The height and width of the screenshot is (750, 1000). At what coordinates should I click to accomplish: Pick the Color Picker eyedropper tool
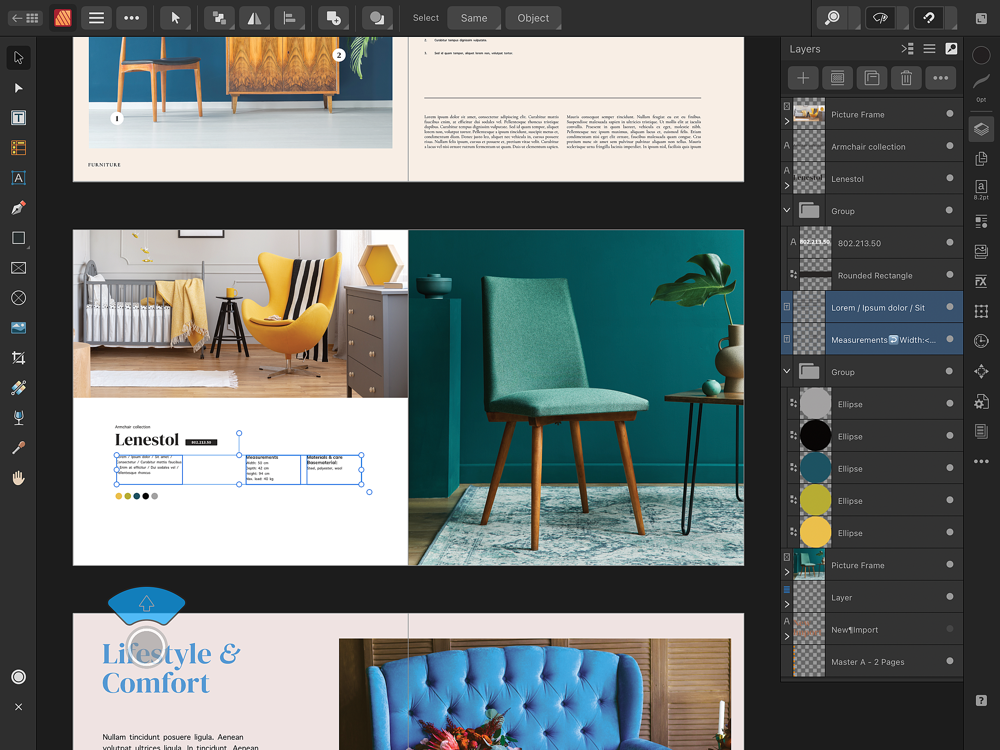pos(18,448)
